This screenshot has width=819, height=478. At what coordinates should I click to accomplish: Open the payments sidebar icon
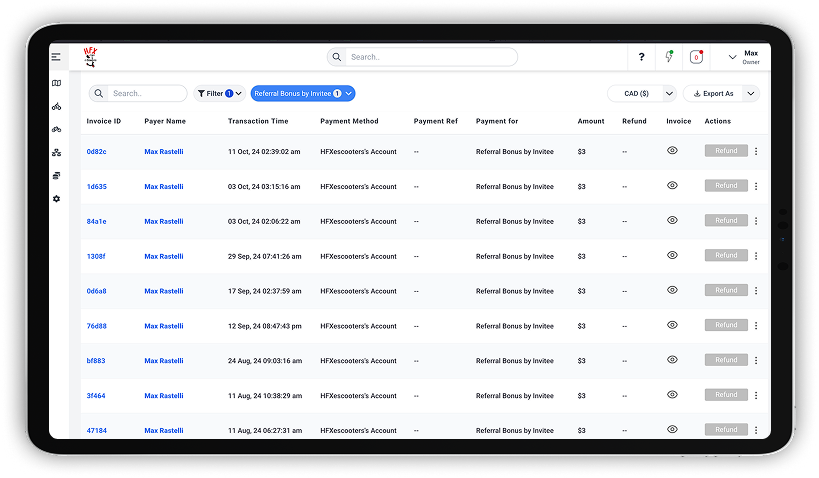click(x=56, y=176)
